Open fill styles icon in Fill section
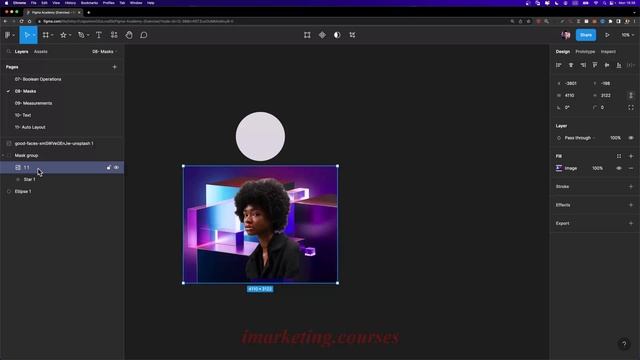This screenshot has height=360, width=640. coord(619,156)
